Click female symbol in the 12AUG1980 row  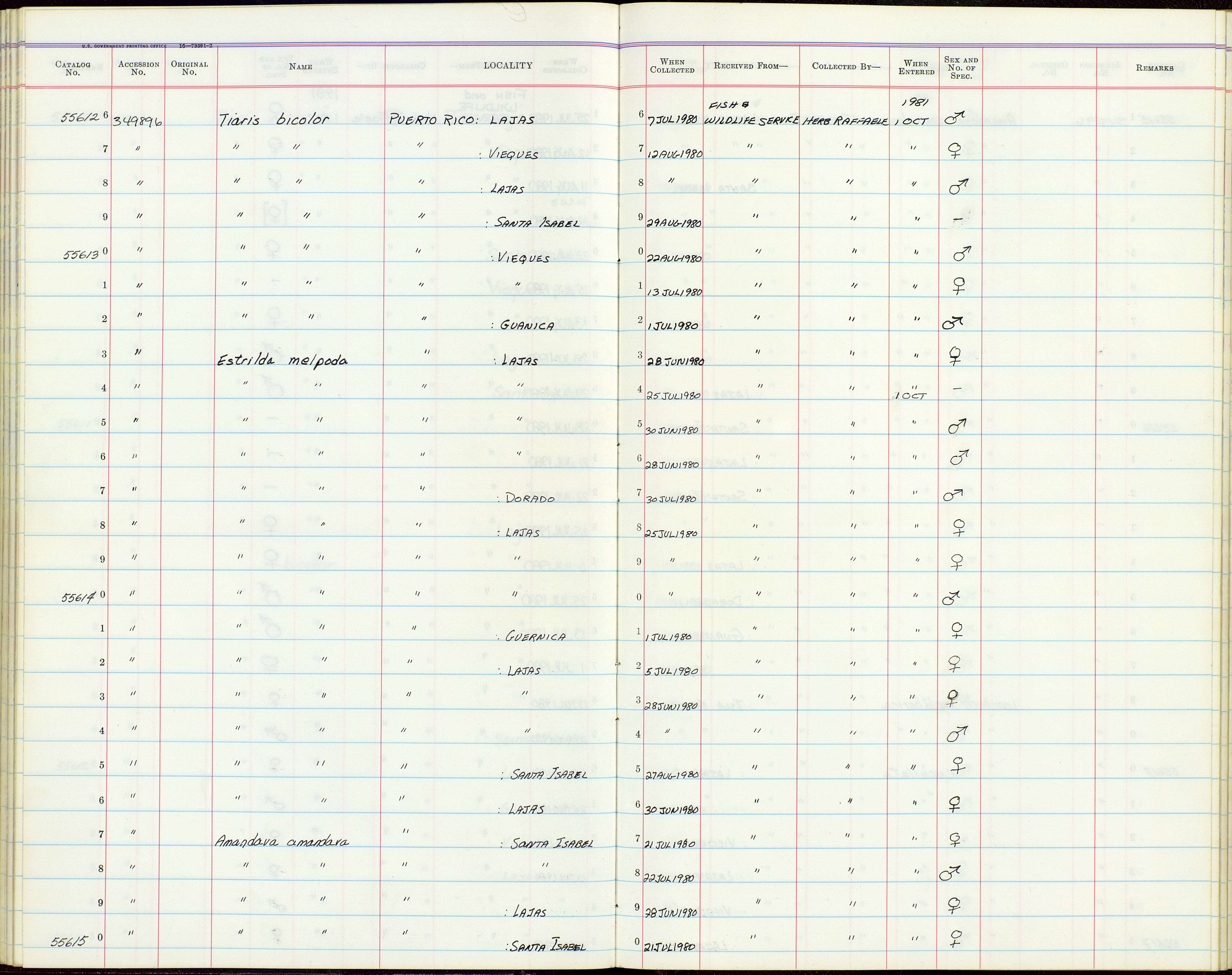point(955,151)
